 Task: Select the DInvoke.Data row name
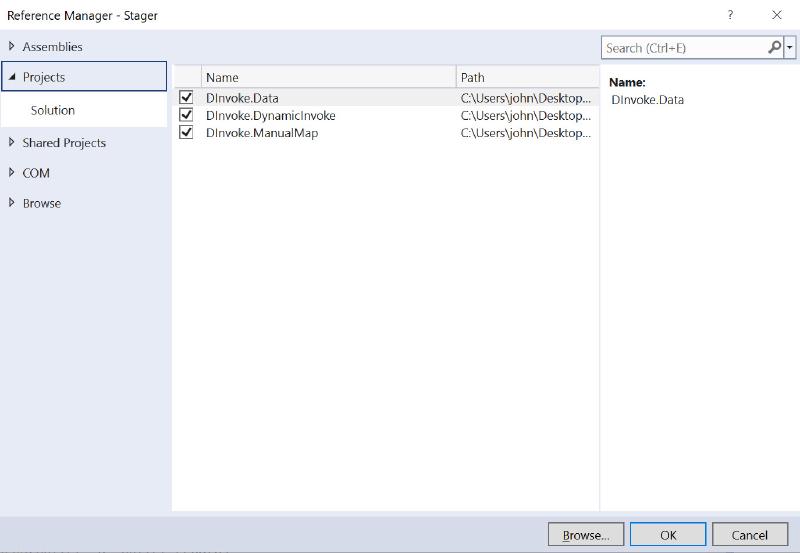pos(242,98)
